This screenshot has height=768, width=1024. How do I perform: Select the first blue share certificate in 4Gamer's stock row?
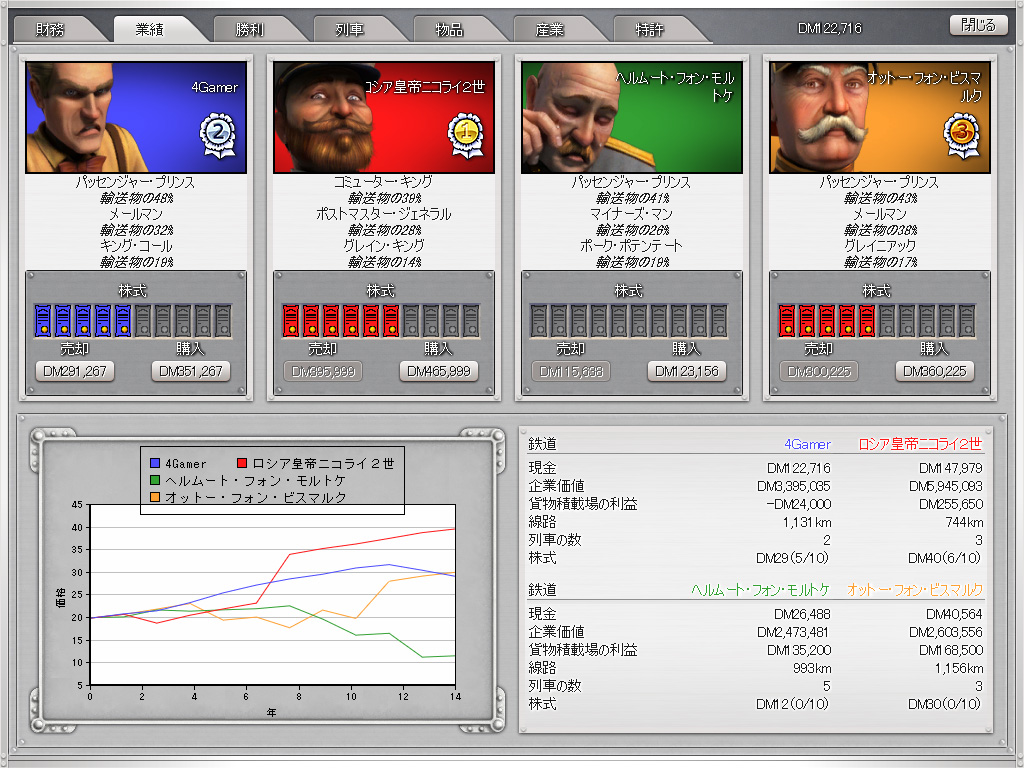click(43, 320)
